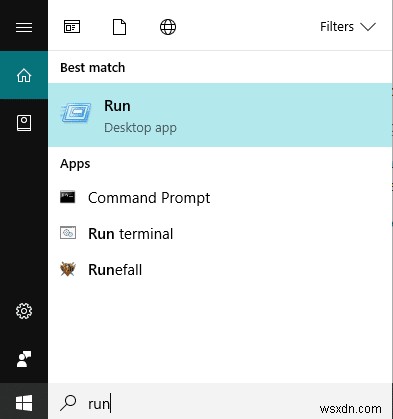This screenshot has height=419, width=393.
Task: Click the 'Desktop app' subtitle text
Action: click(x=140, y=128)
